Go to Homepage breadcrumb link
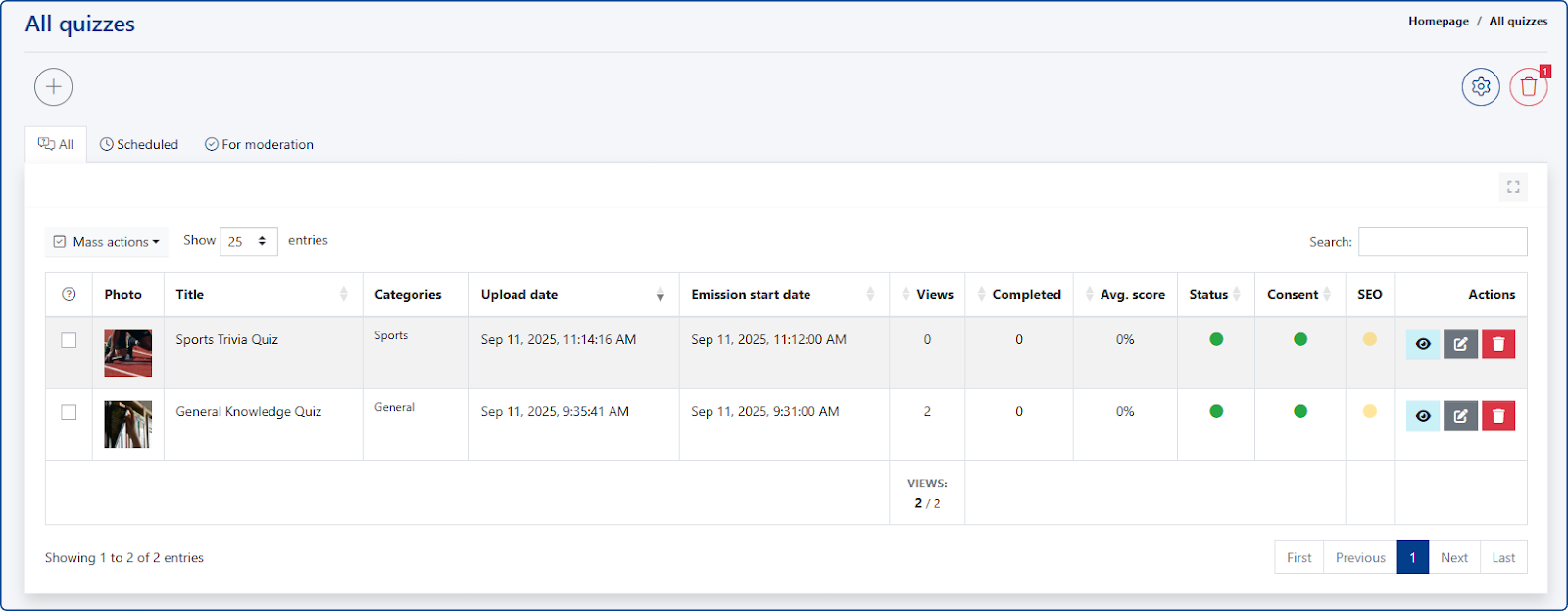The height and width of the screenshot is (611, 1568). (x=1438, y=22)
